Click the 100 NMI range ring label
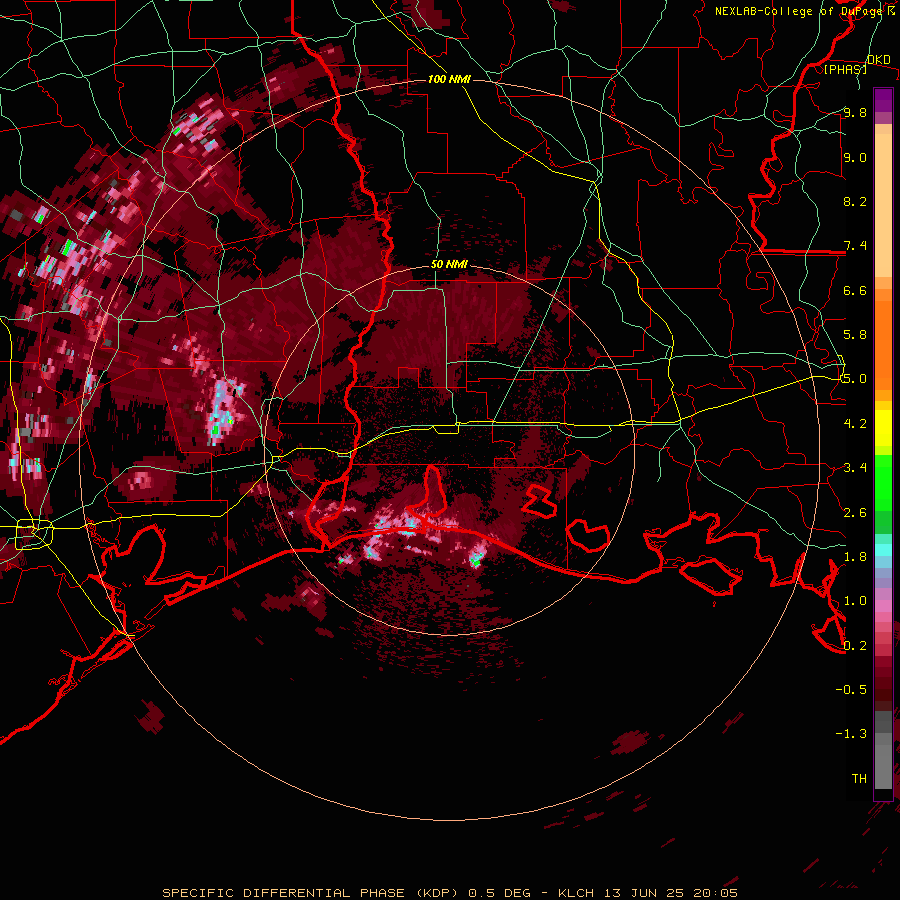The image size is (900, 900). coord(449,79)
